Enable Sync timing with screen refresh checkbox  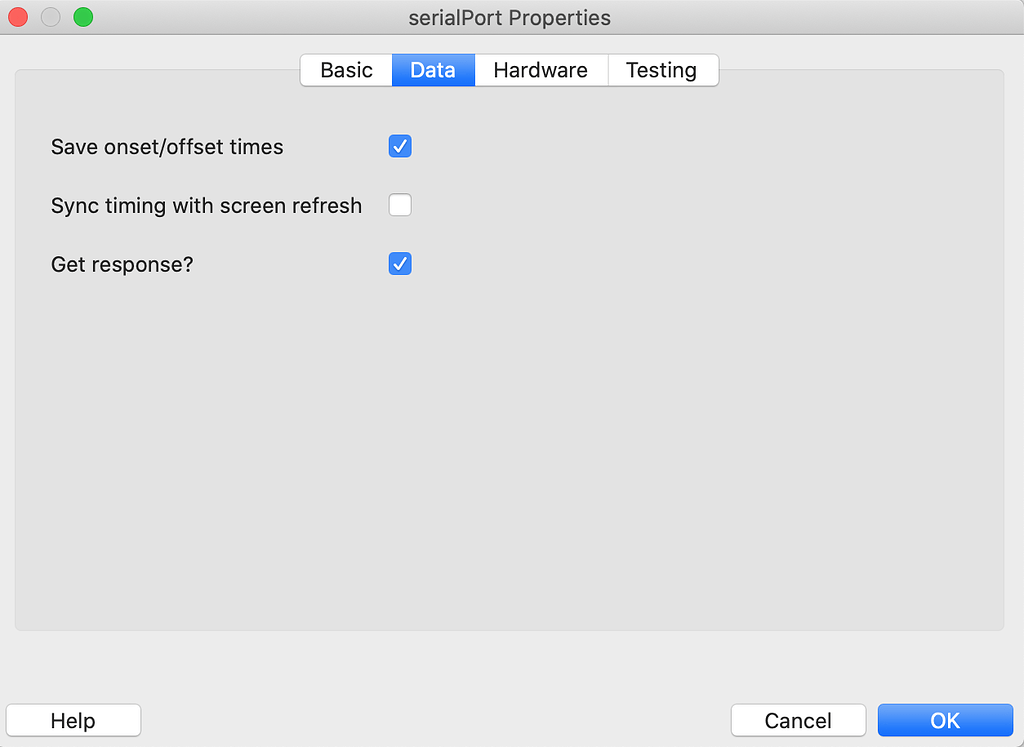[400, 206]
